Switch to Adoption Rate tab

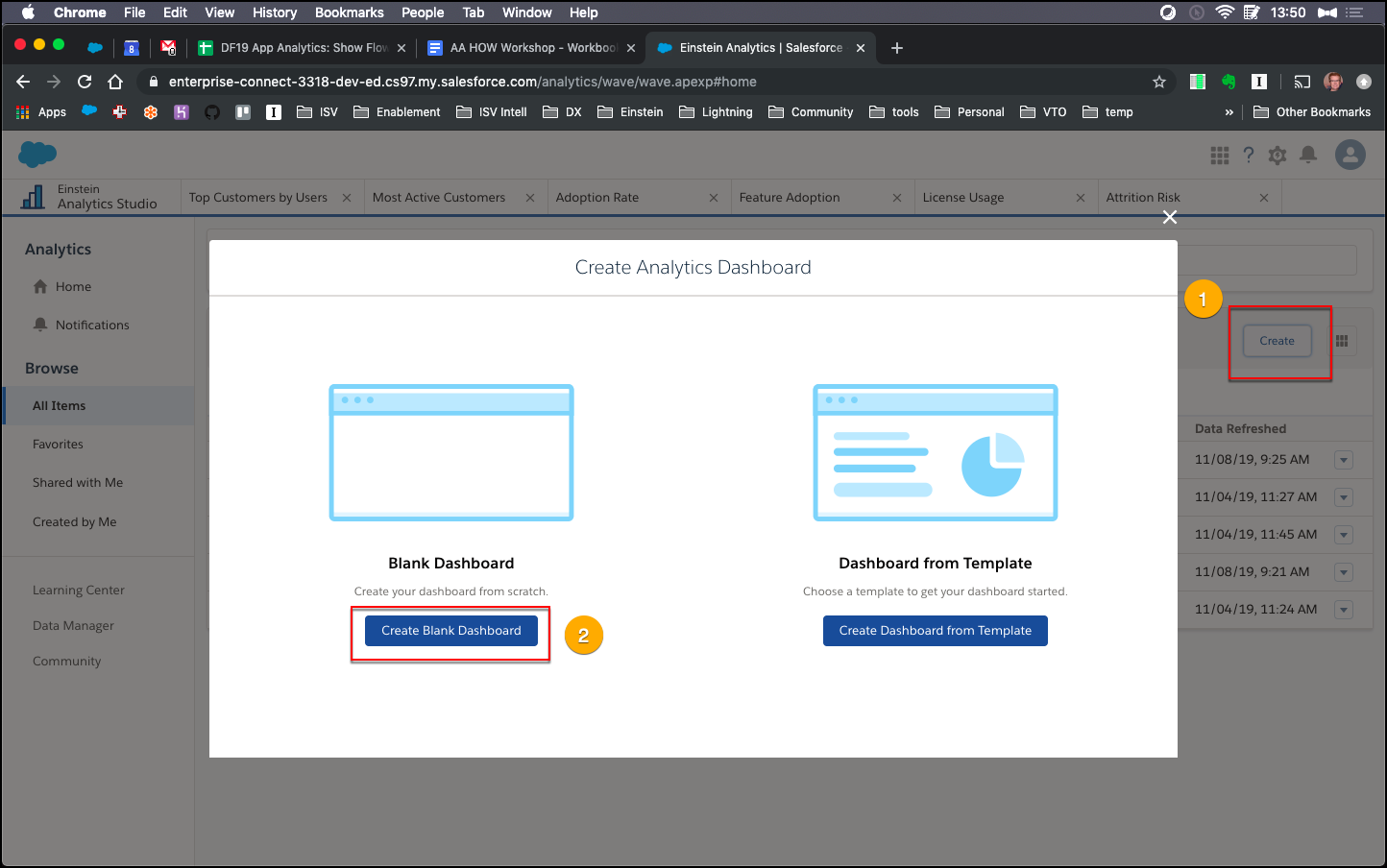click(x=597, y=198)
